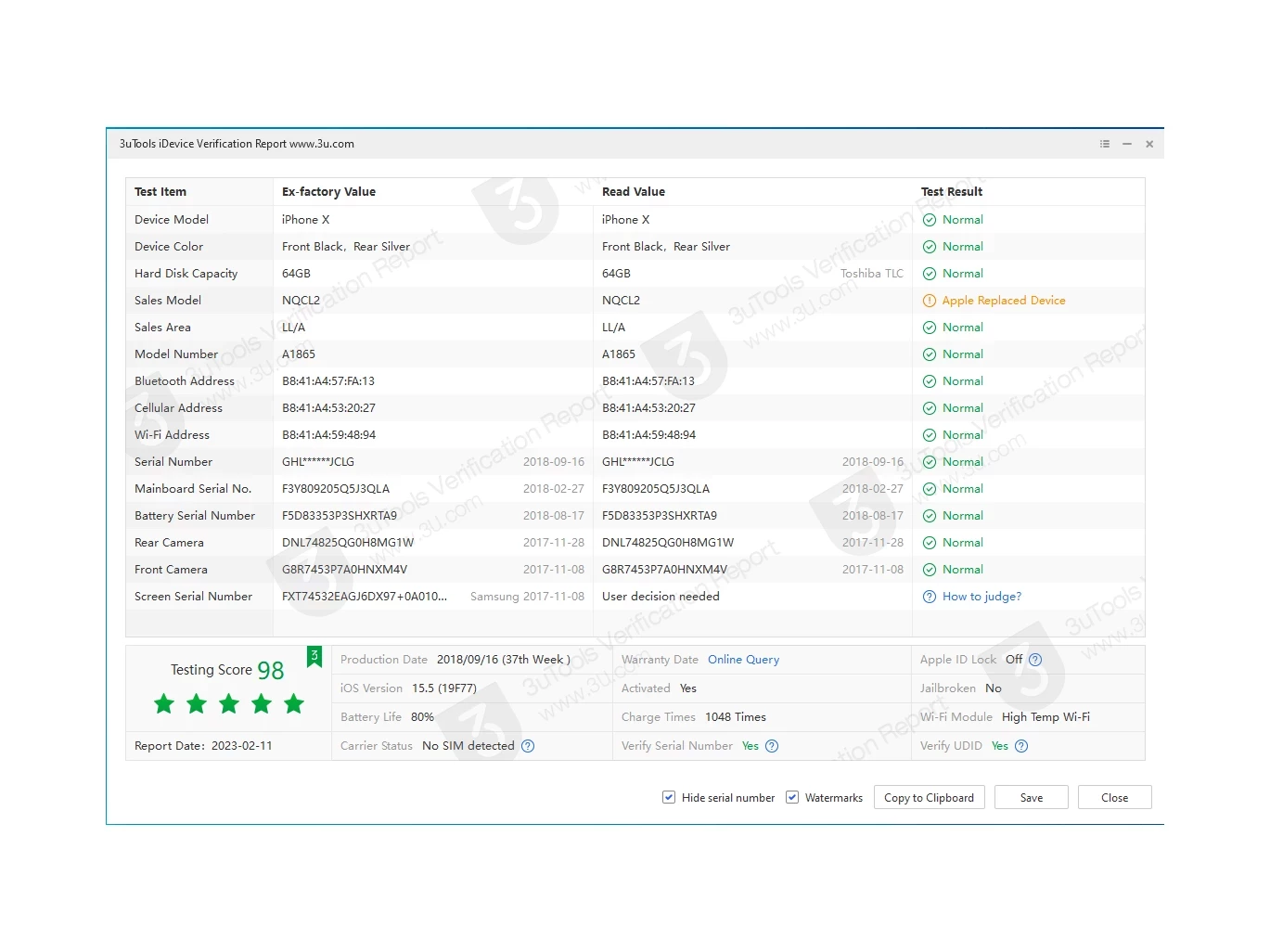Click the Serial Number normal check icon

(930, 462)
